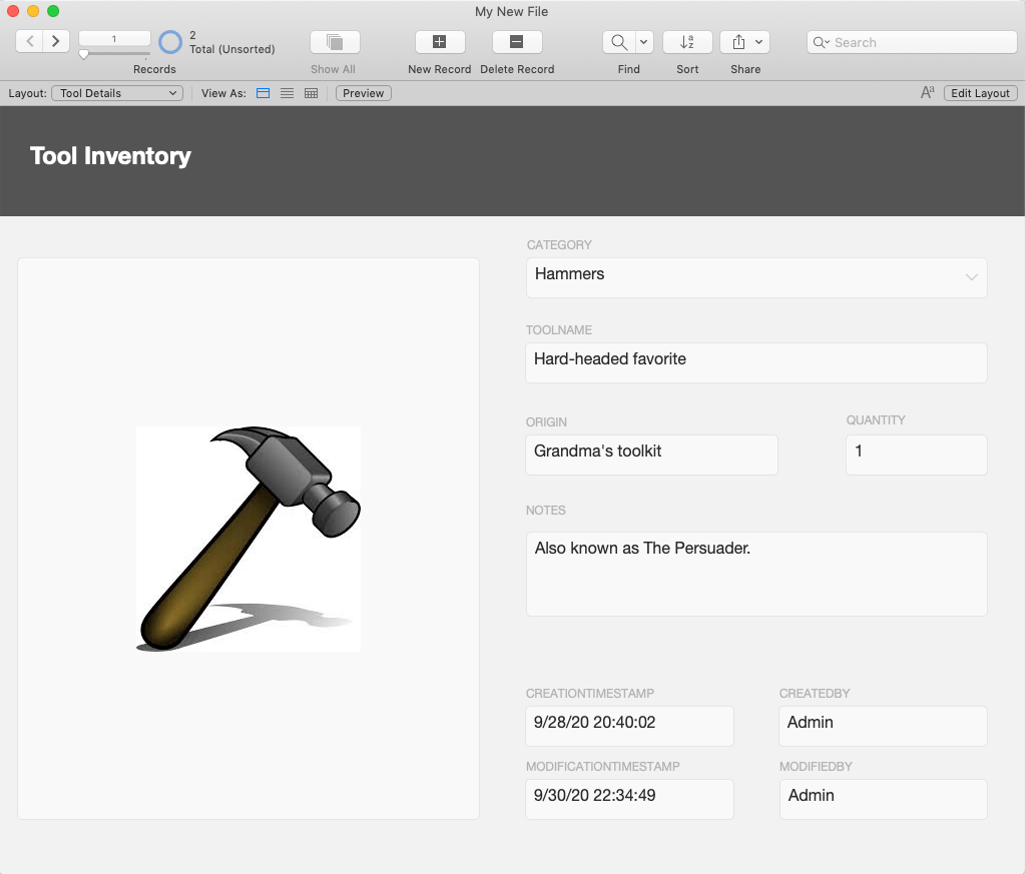Click the Toolname field Hard-headed favorite
Image resolution: width=1025 pixels, height=874 pixels.
tap(756, 363)
